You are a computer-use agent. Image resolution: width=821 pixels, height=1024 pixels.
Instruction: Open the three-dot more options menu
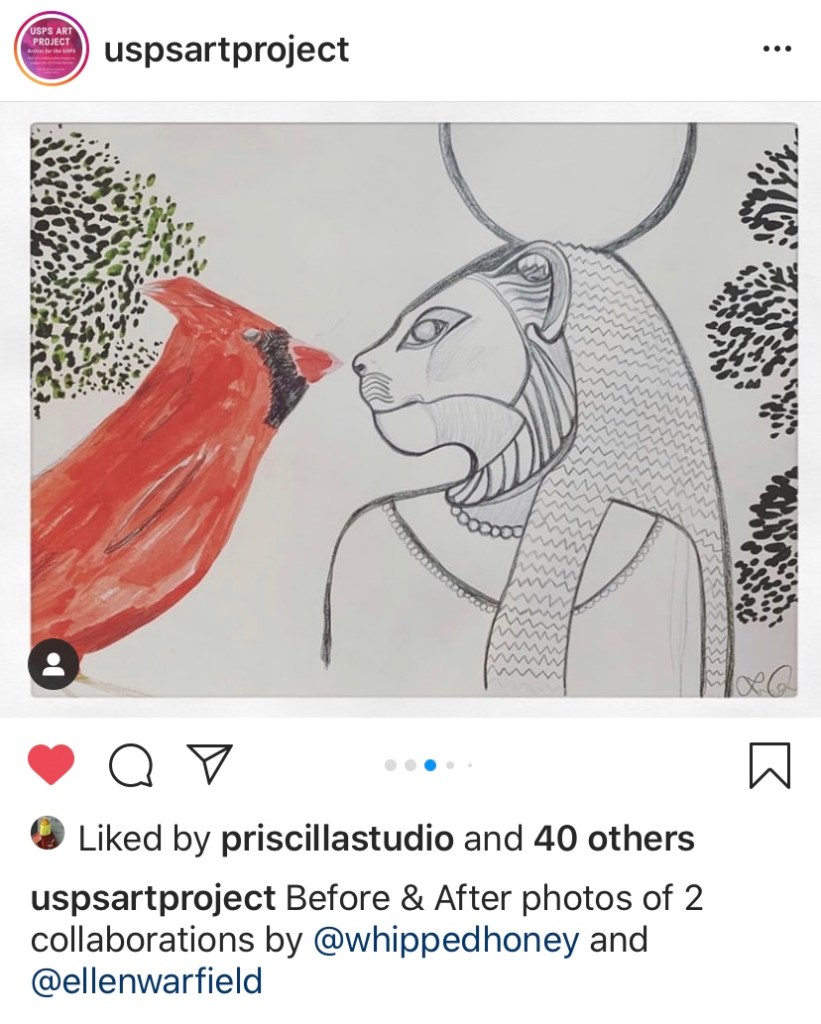(x=776, y=49)
